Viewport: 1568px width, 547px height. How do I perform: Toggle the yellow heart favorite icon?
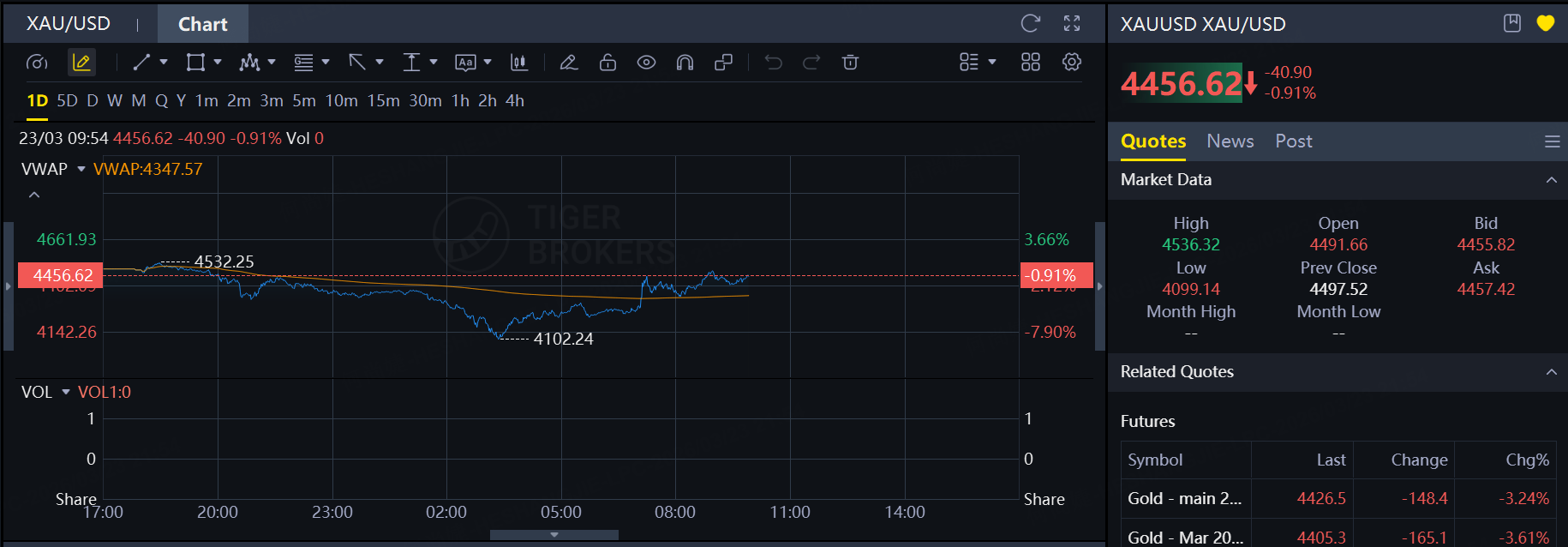1546,23
